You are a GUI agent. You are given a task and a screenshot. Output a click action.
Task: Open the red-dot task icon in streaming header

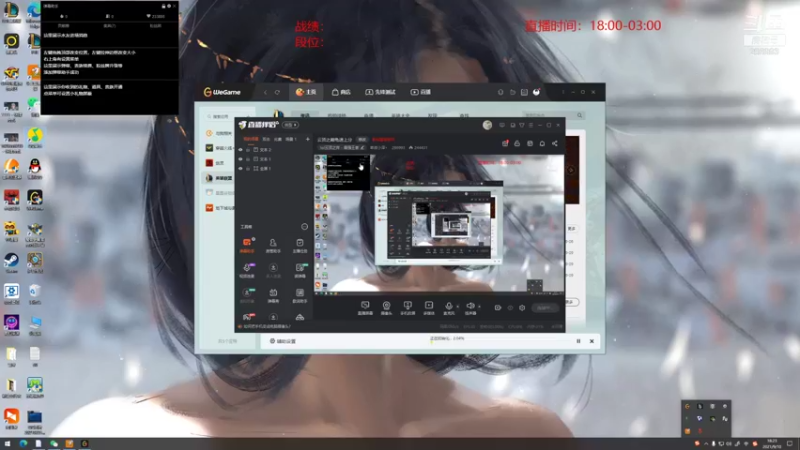click(x=505, y=143)
